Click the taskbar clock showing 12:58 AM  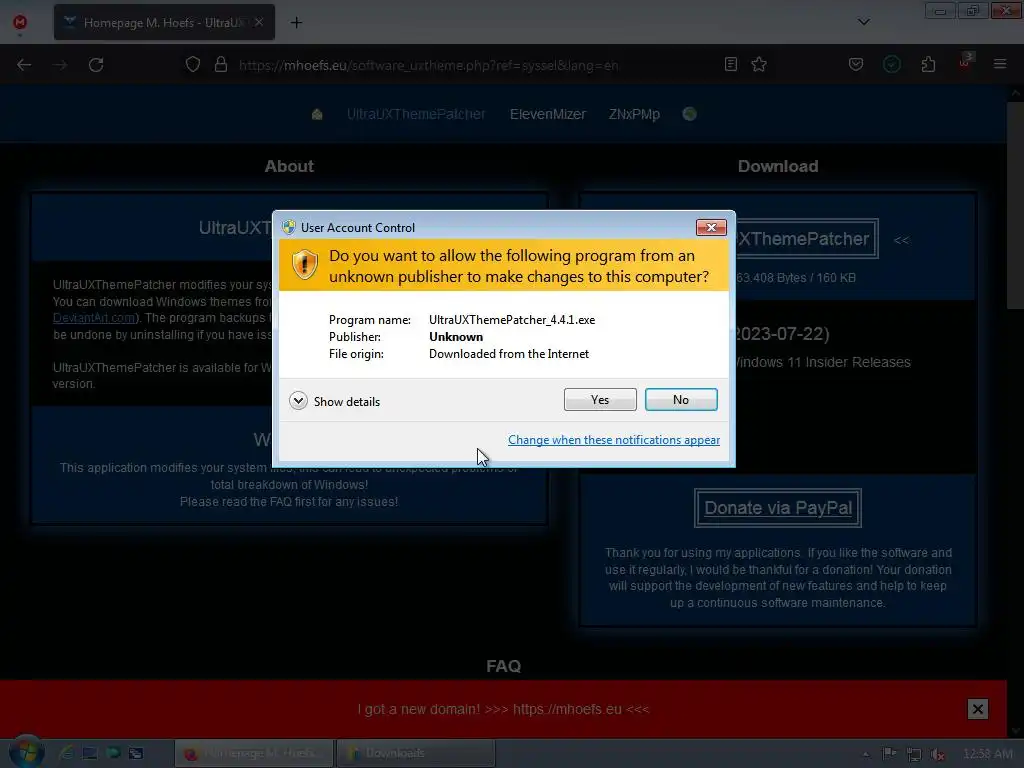987,754
